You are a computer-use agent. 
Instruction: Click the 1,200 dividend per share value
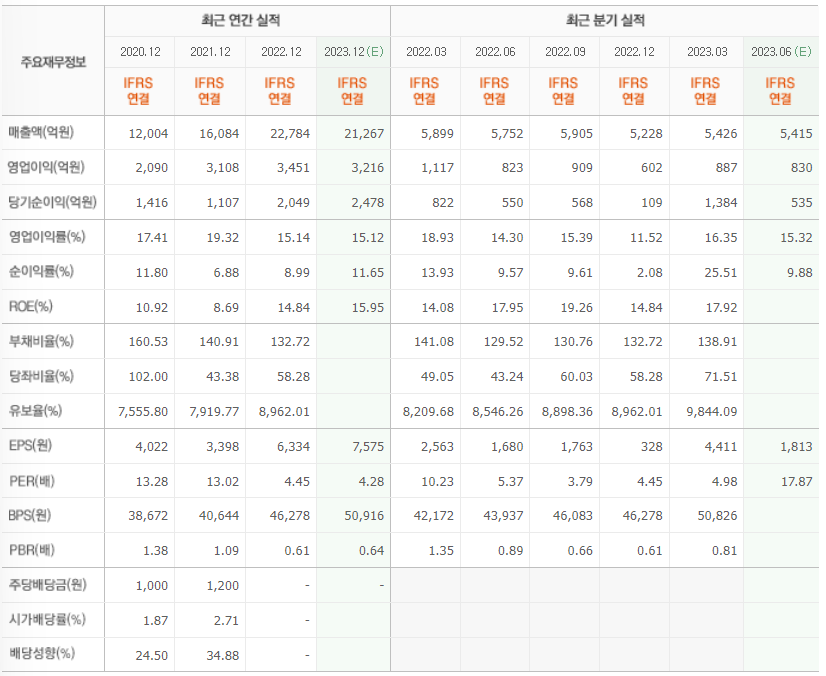click(x=222, y=586)
